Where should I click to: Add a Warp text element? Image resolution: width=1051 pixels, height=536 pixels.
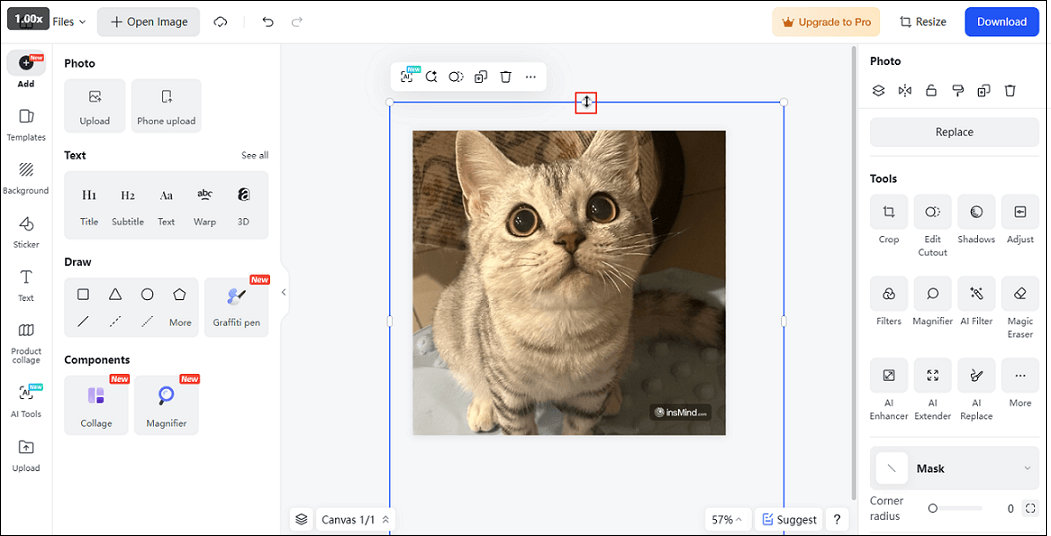(204, 206)
